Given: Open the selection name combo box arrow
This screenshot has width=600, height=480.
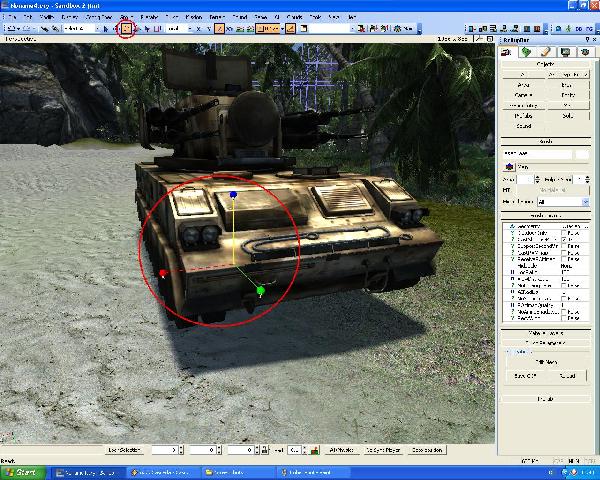Looking at the screenshot, I should click(x=352, y=29).
